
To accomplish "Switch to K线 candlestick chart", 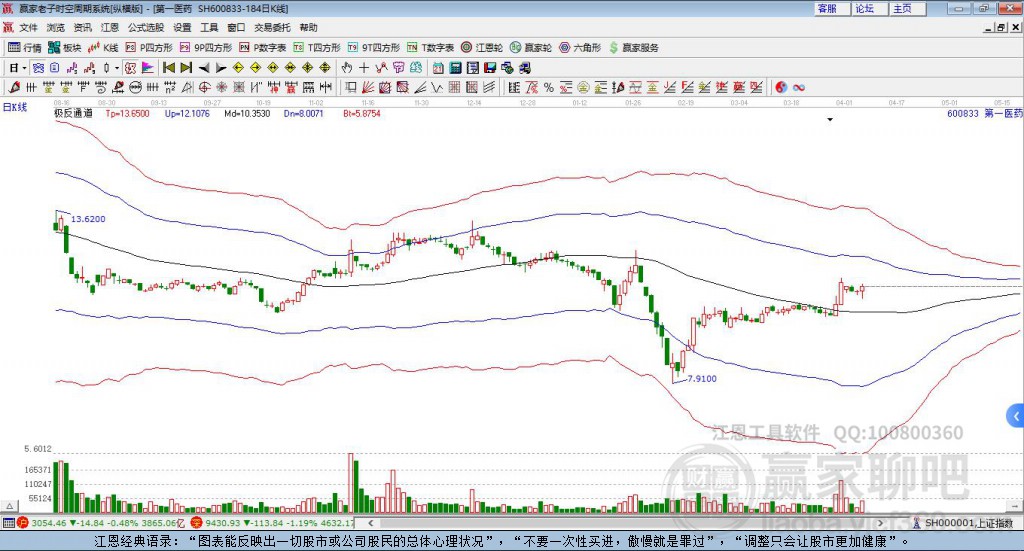I will 103,48.
